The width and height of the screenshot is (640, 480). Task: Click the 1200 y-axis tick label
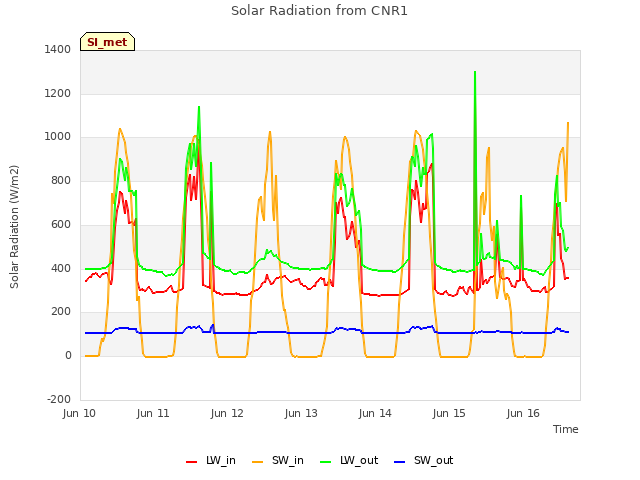point(58,93)
